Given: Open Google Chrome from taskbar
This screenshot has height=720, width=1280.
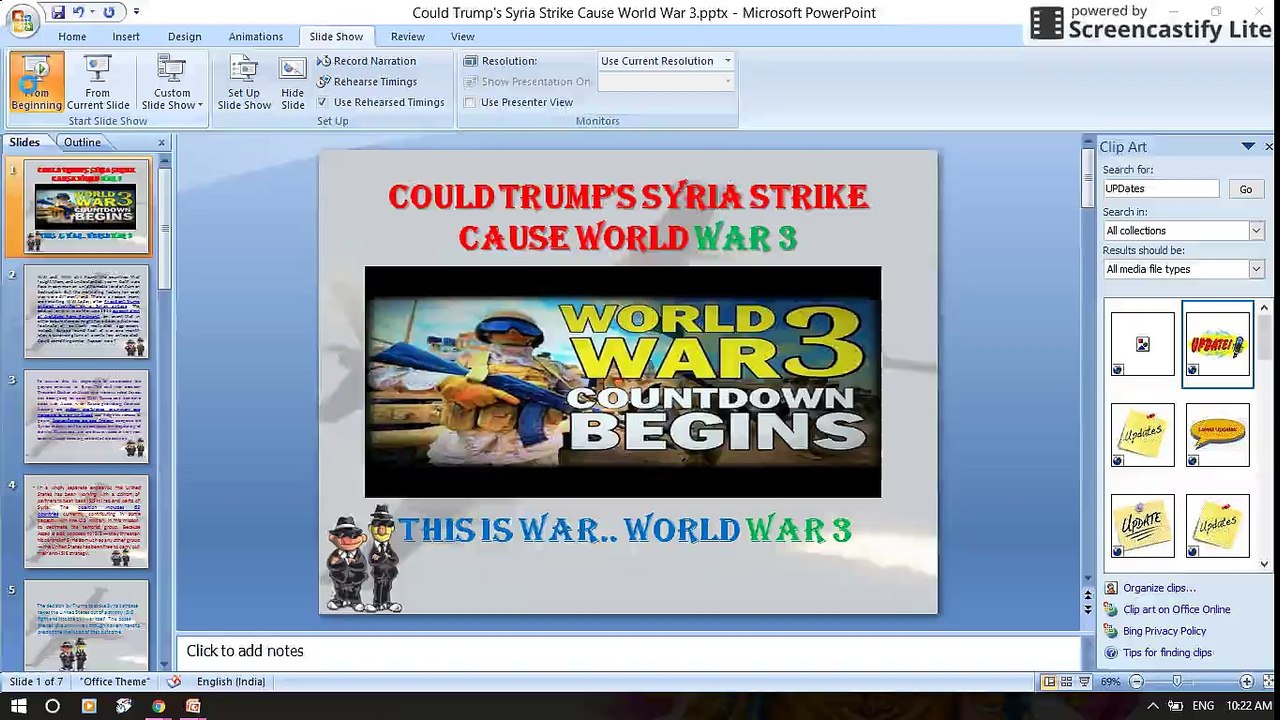Looking at the screenshot, I should (x=158, y=706).
